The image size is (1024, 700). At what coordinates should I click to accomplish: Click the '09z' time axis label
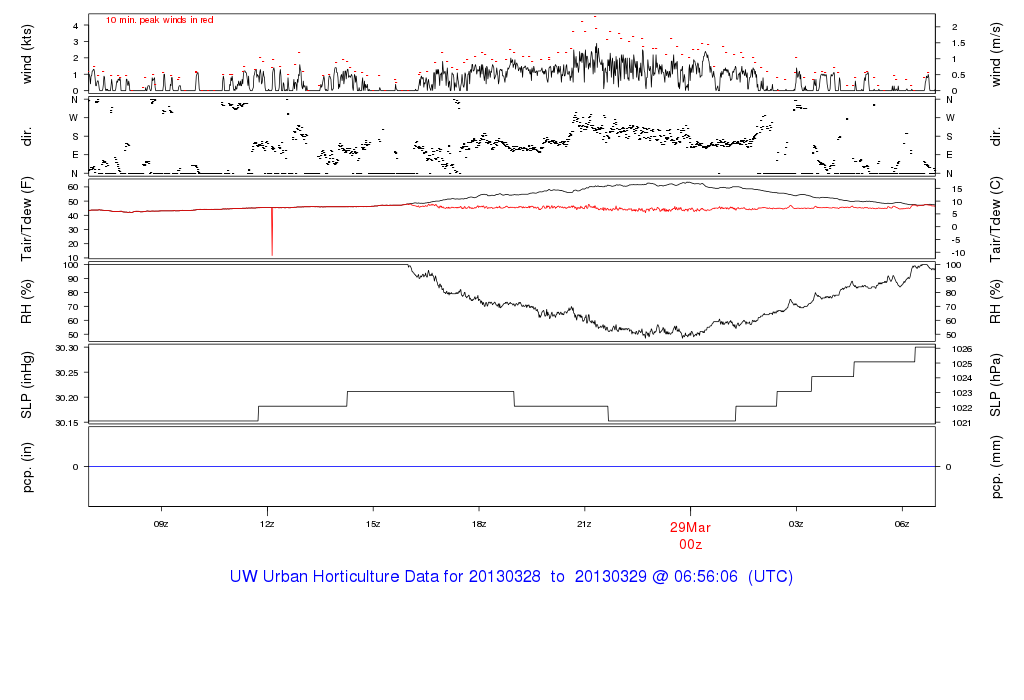tap(161, 524)
